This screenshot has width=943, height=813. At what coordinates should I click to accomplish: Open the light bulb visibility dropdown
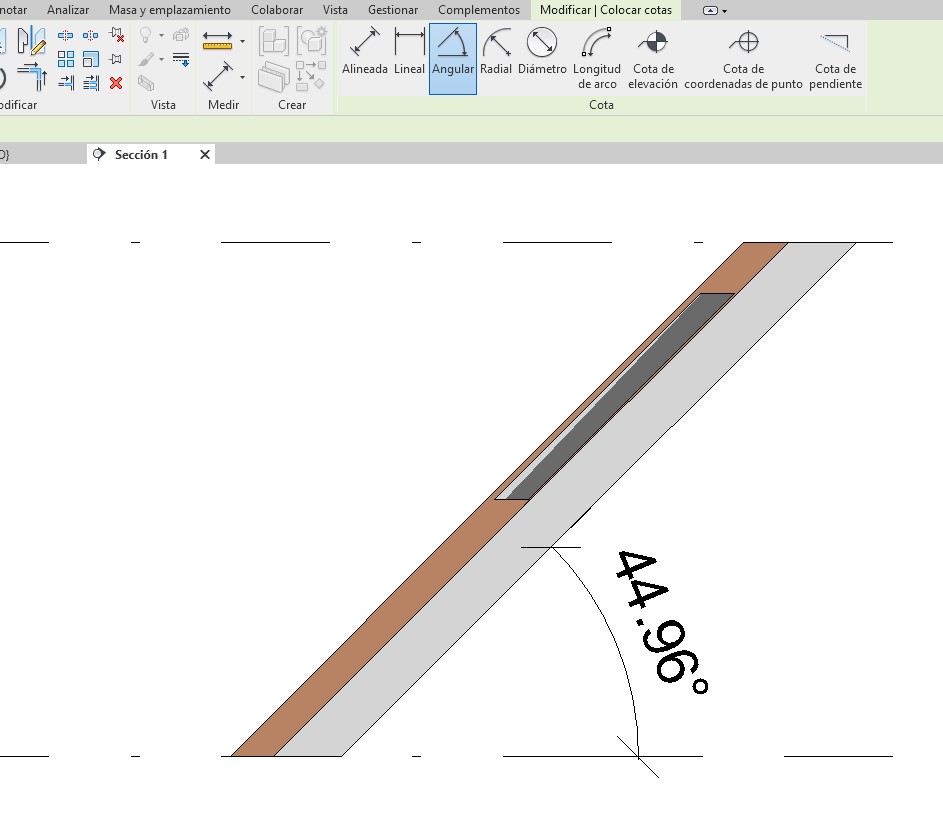tap(161, 35)
